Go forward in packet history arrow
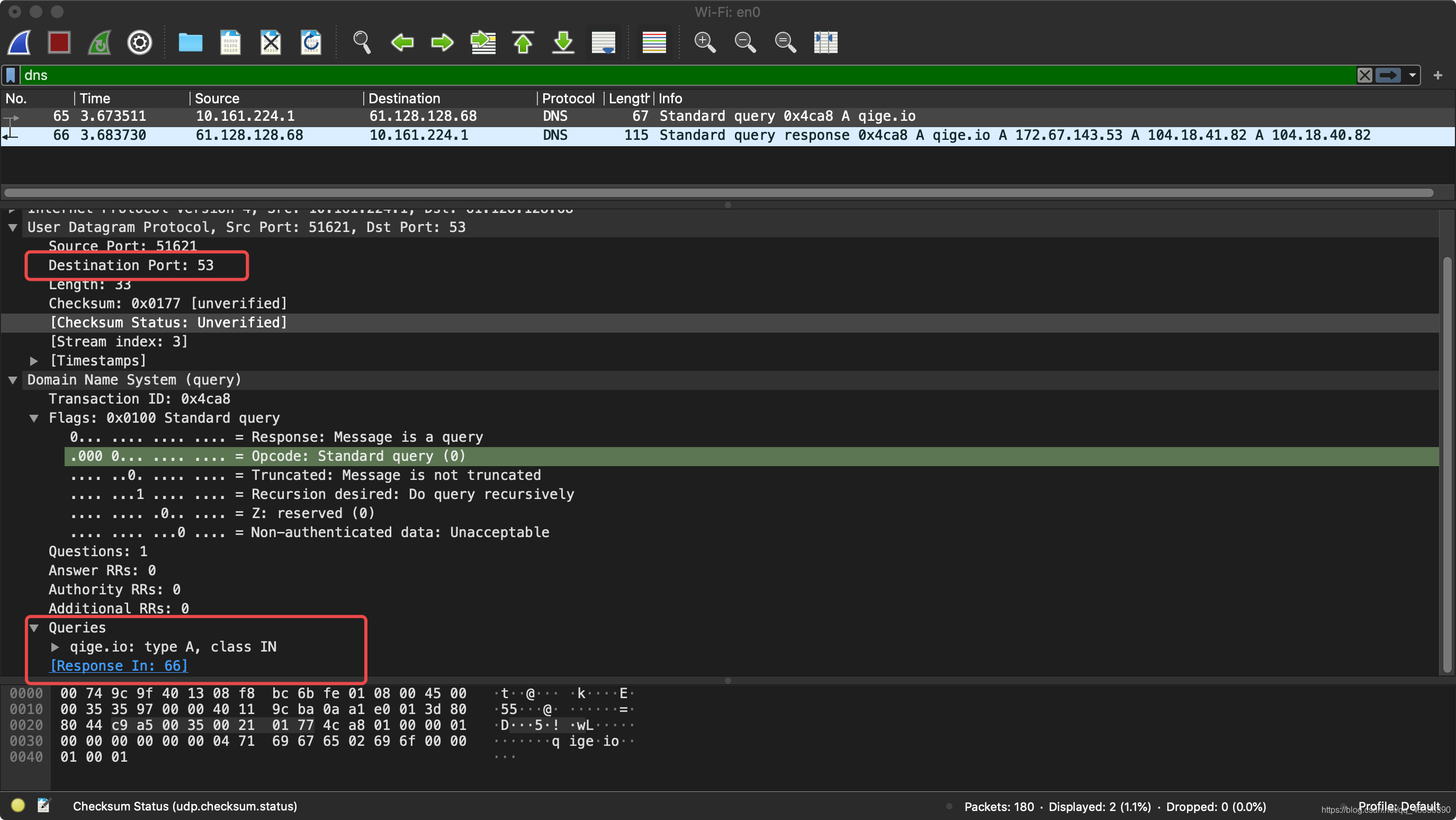Screen dimensions: 1456x820 click(442, 42)
